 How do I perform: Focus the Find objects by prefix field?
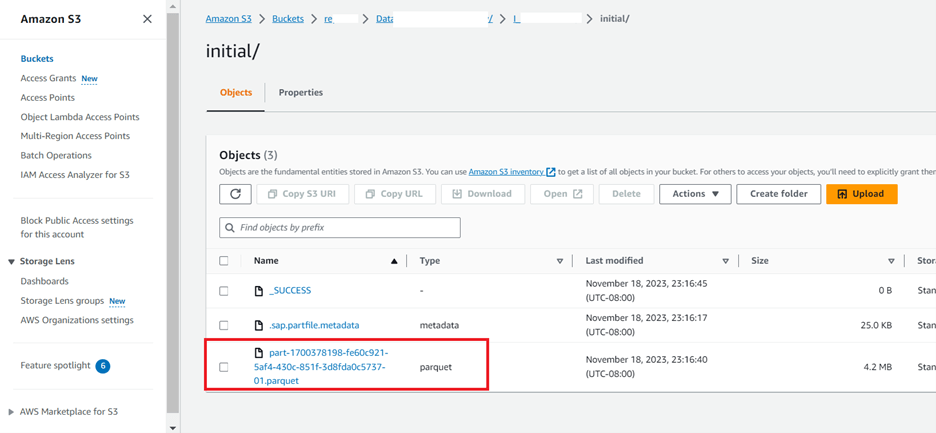pos(340,228)
